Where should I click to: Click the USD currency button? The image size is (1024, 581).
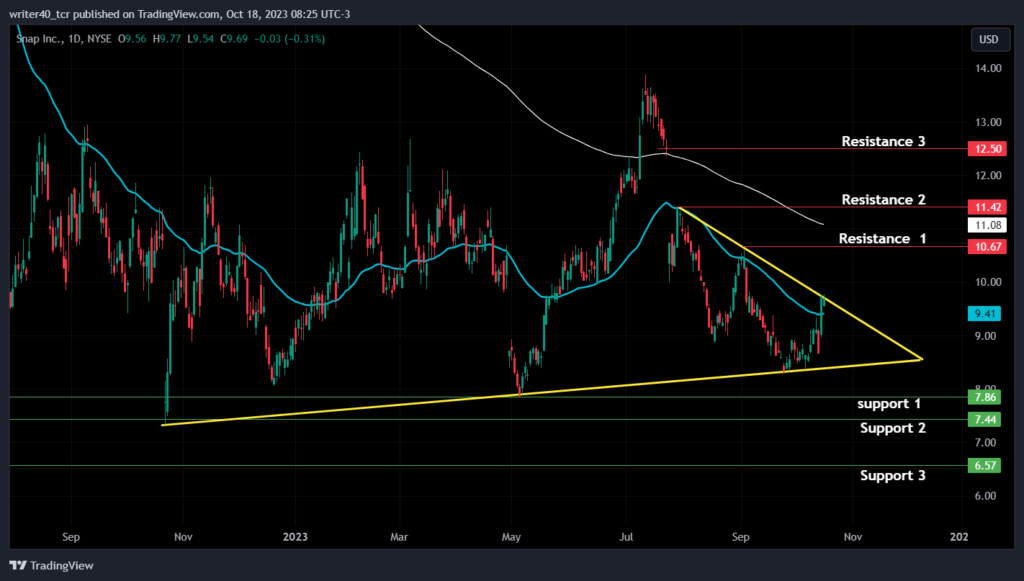988,39
